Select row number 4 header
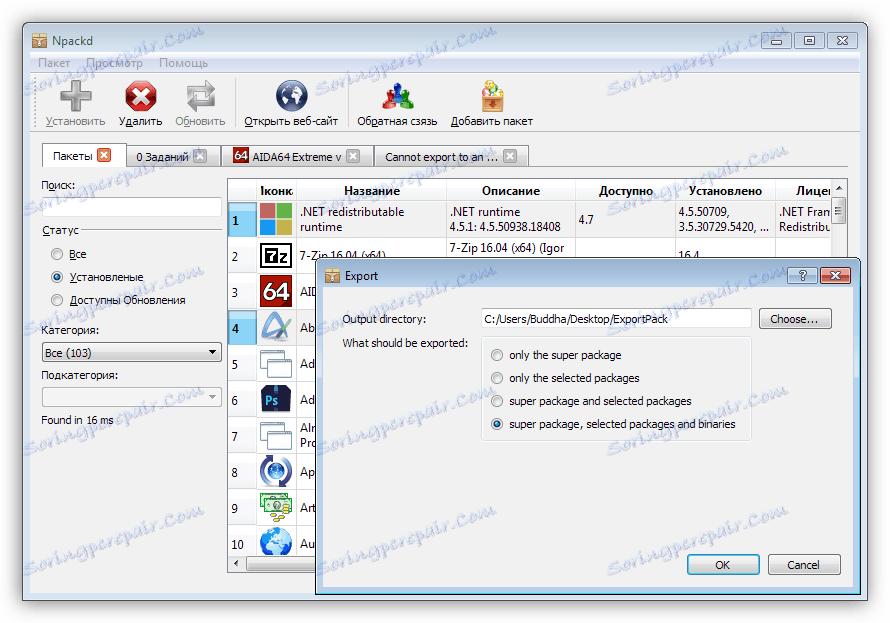The image size is (890, 623). tap(242, 328)
